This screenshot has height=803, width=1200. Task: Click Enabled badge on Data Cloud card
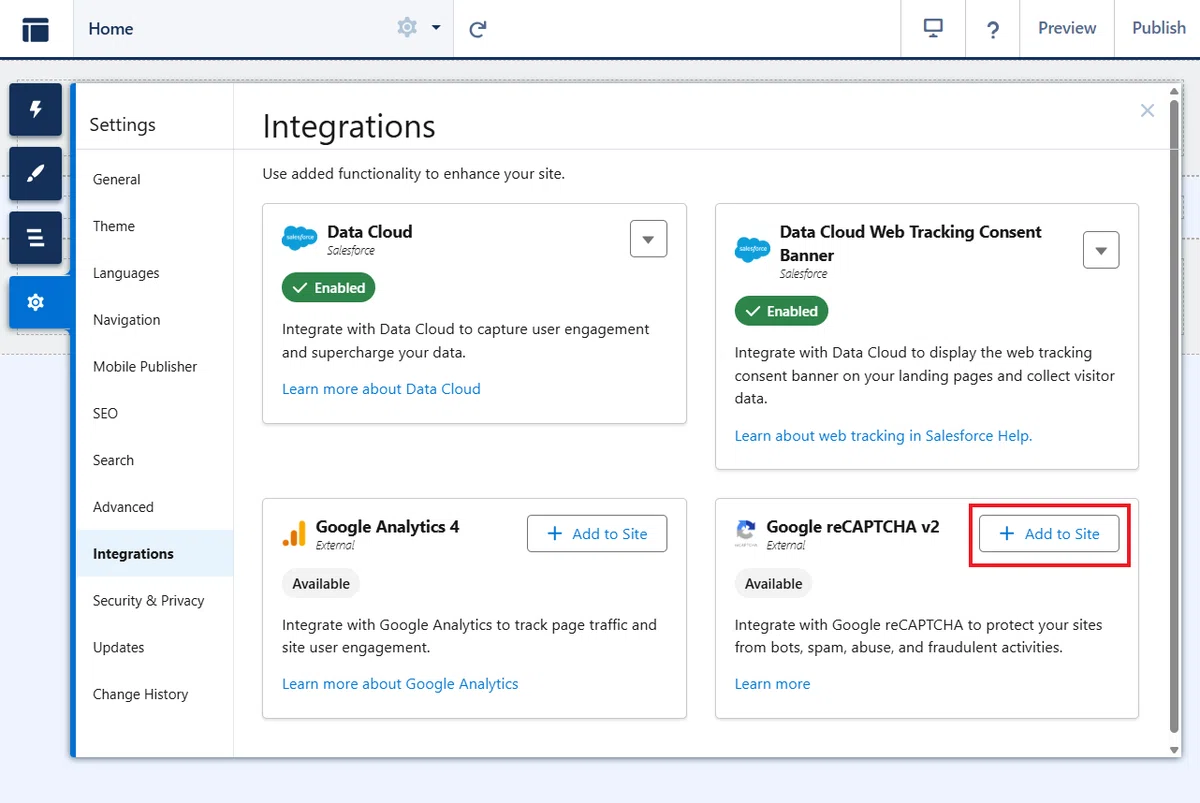pyautogui.click(x=328, y=288)
